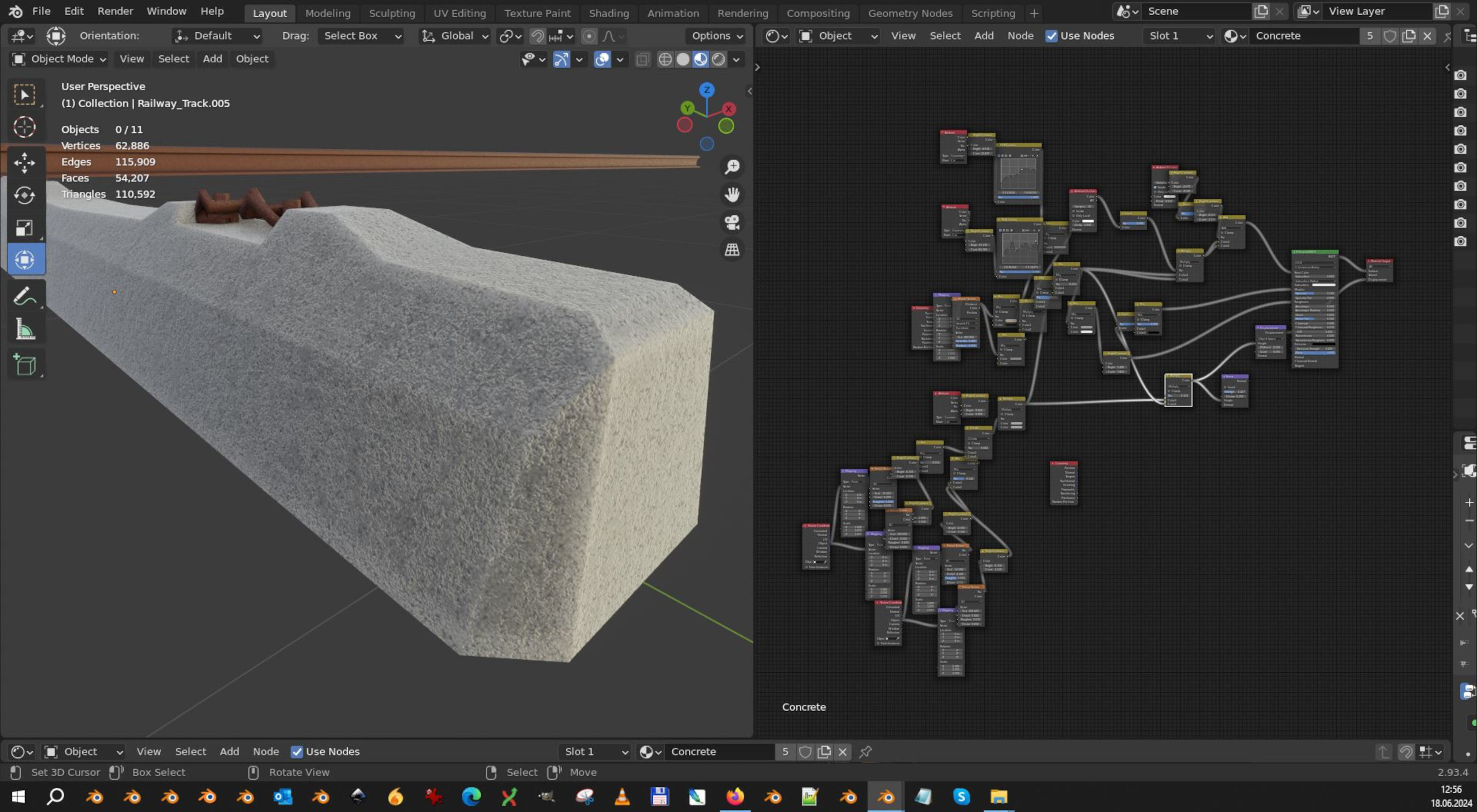Open Microsoft Edge from the taskbar
The width and height of the screenshot is (1477, 812).
[x=471, y=797]
